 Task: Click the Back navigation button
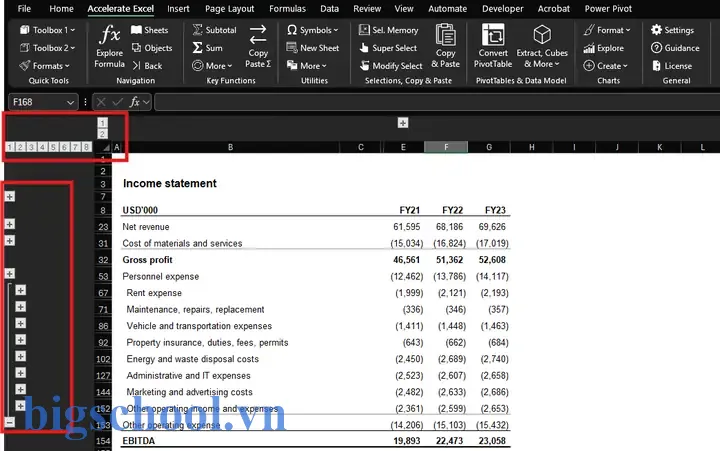click(147, 66)
